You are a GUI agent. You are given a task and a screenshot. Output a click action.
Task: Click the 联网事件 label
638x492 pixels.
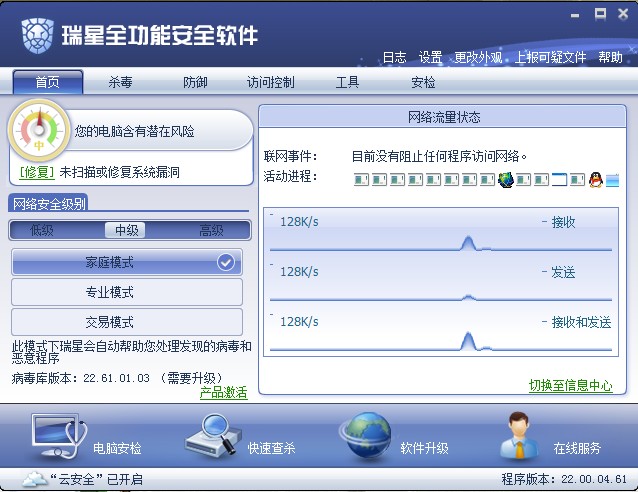[x=290, y=156]
